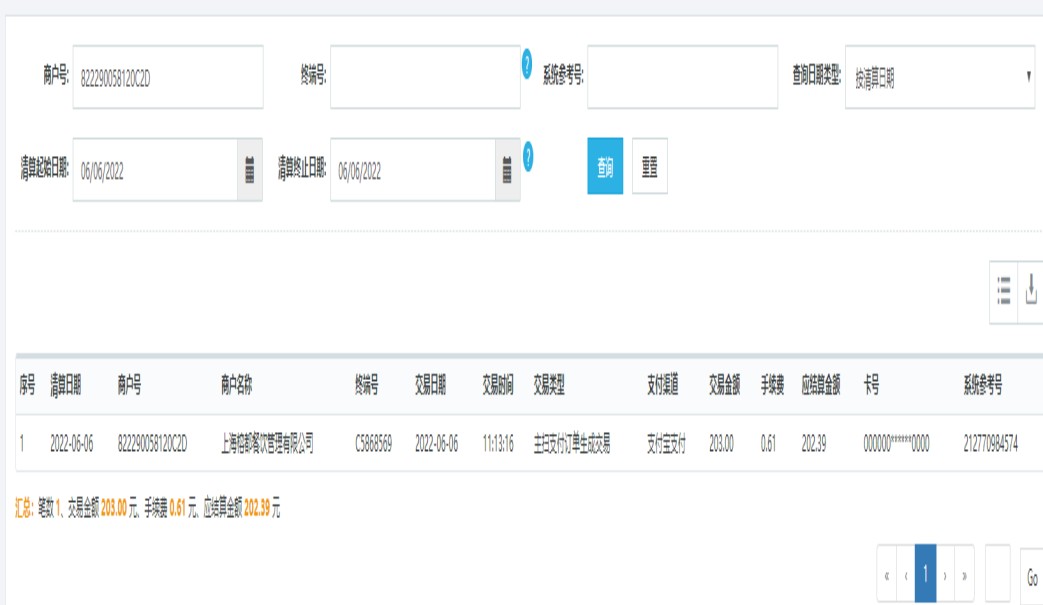
Task: Click the 查询 search button
Action: (x=605, y=166)
